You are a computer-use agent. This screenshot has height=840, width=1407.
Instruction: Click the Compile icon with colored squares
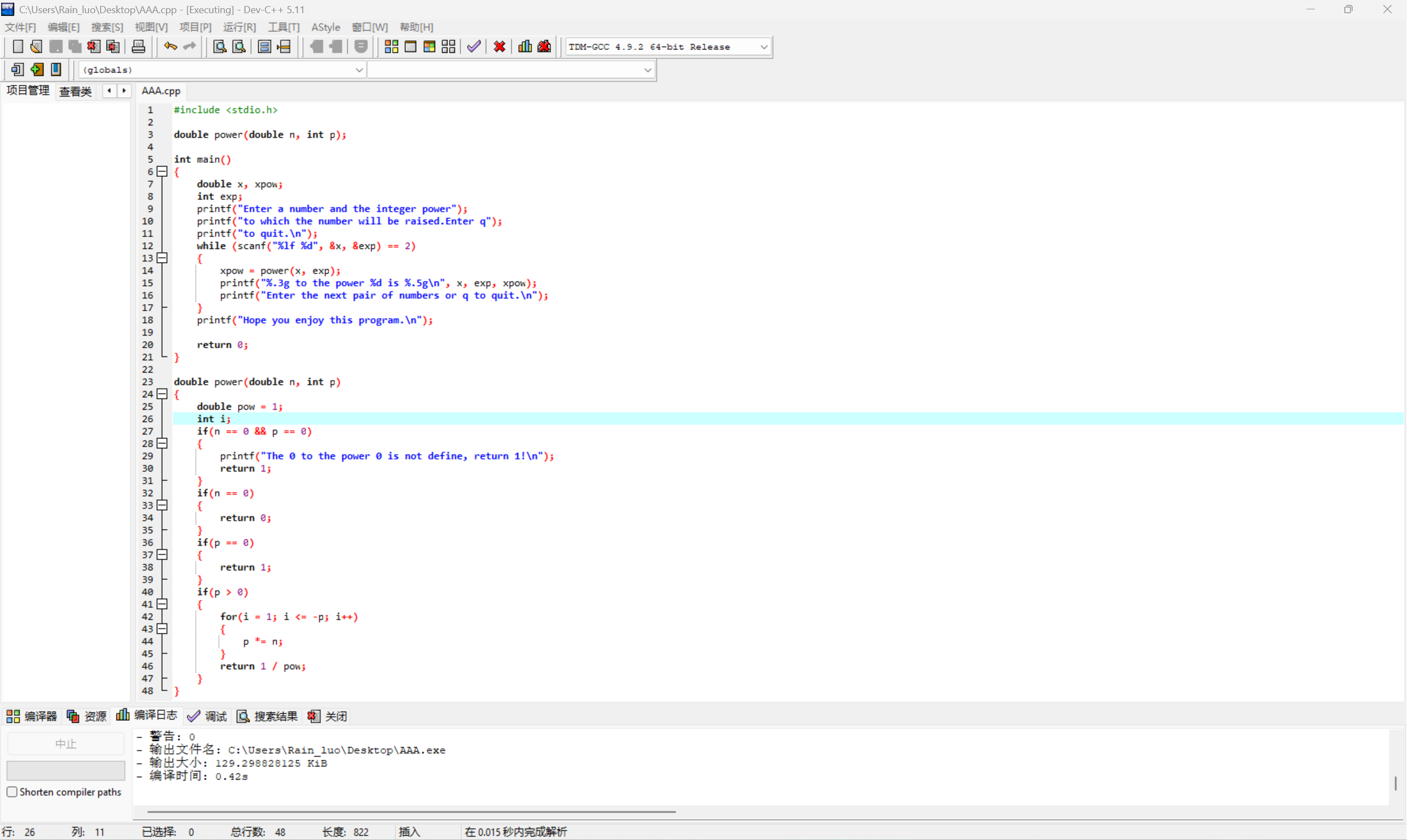pos(391,47)
